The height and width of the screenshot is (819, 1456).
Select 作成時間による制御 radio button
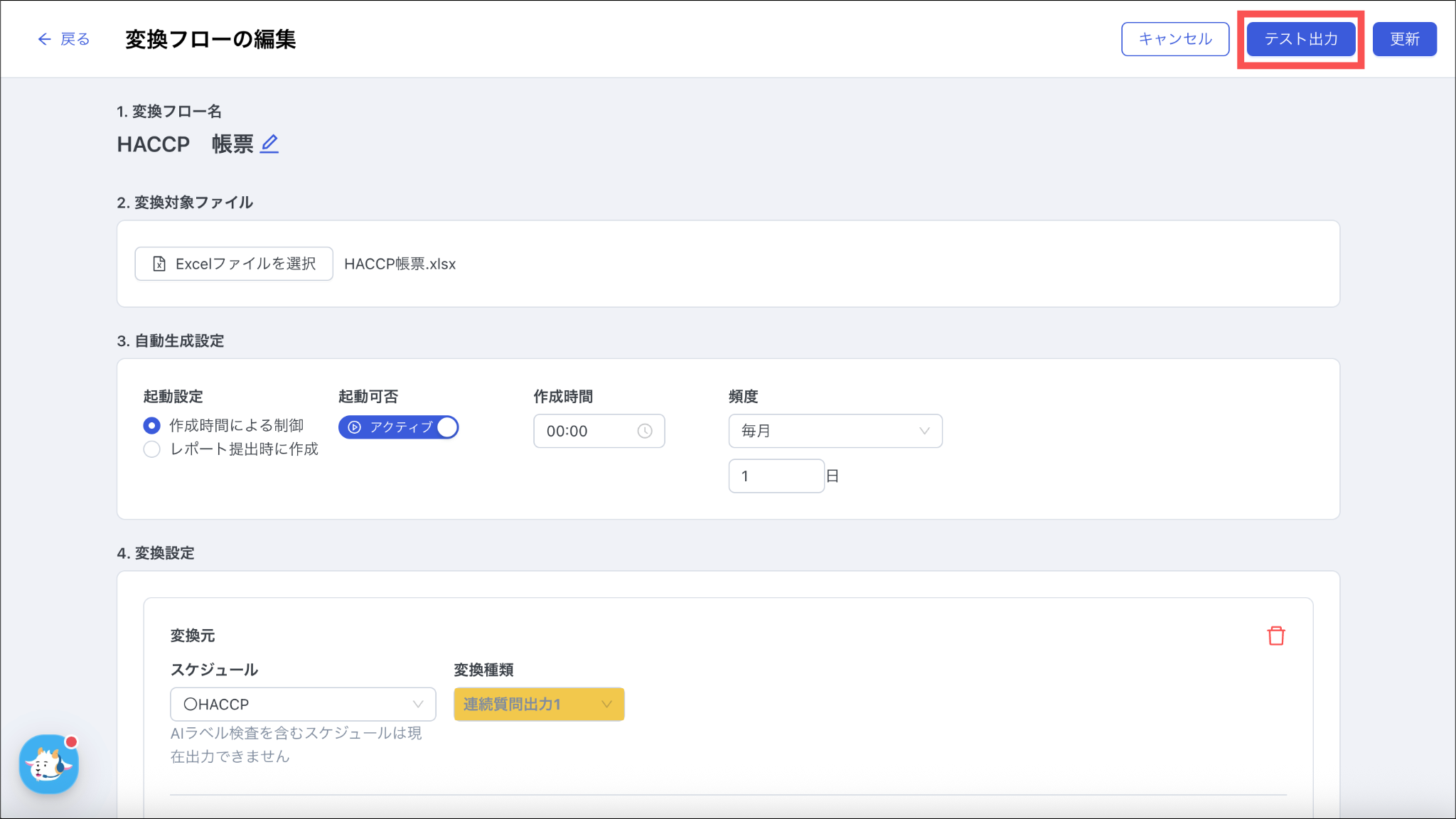151,425
